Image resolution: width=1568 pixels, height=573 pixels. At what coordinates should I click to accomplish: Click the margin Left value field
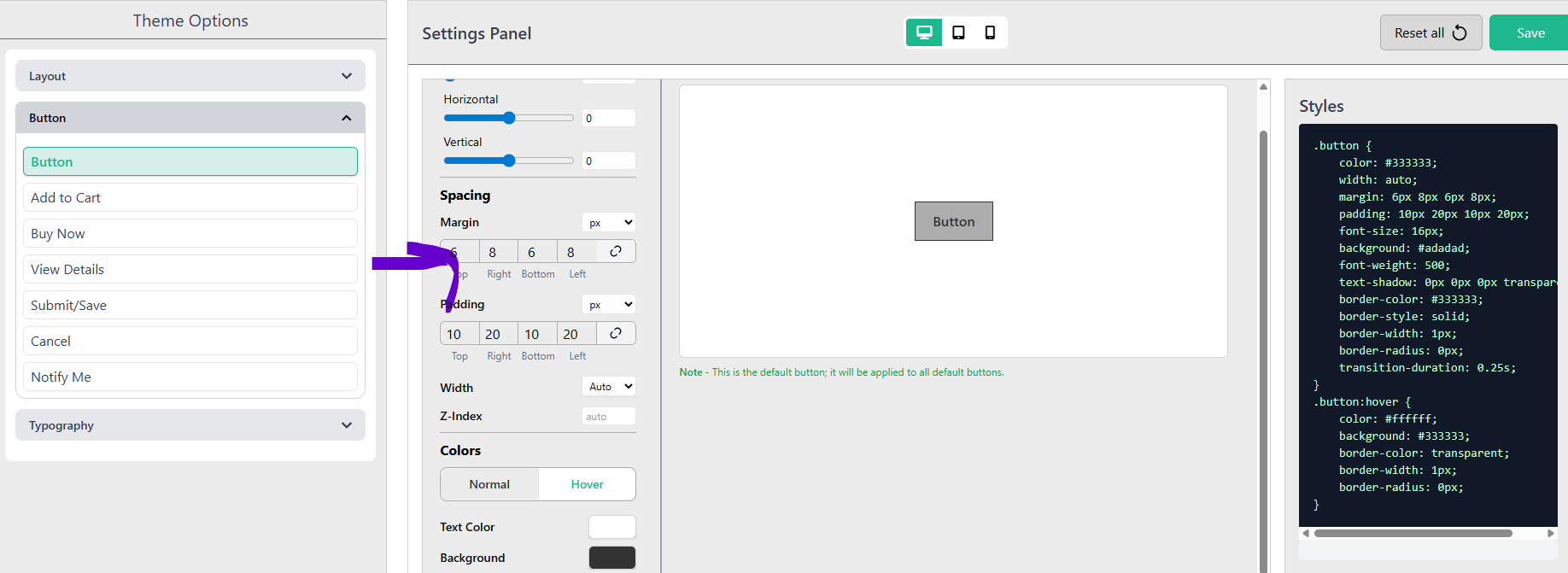click(x=577, y=252)
